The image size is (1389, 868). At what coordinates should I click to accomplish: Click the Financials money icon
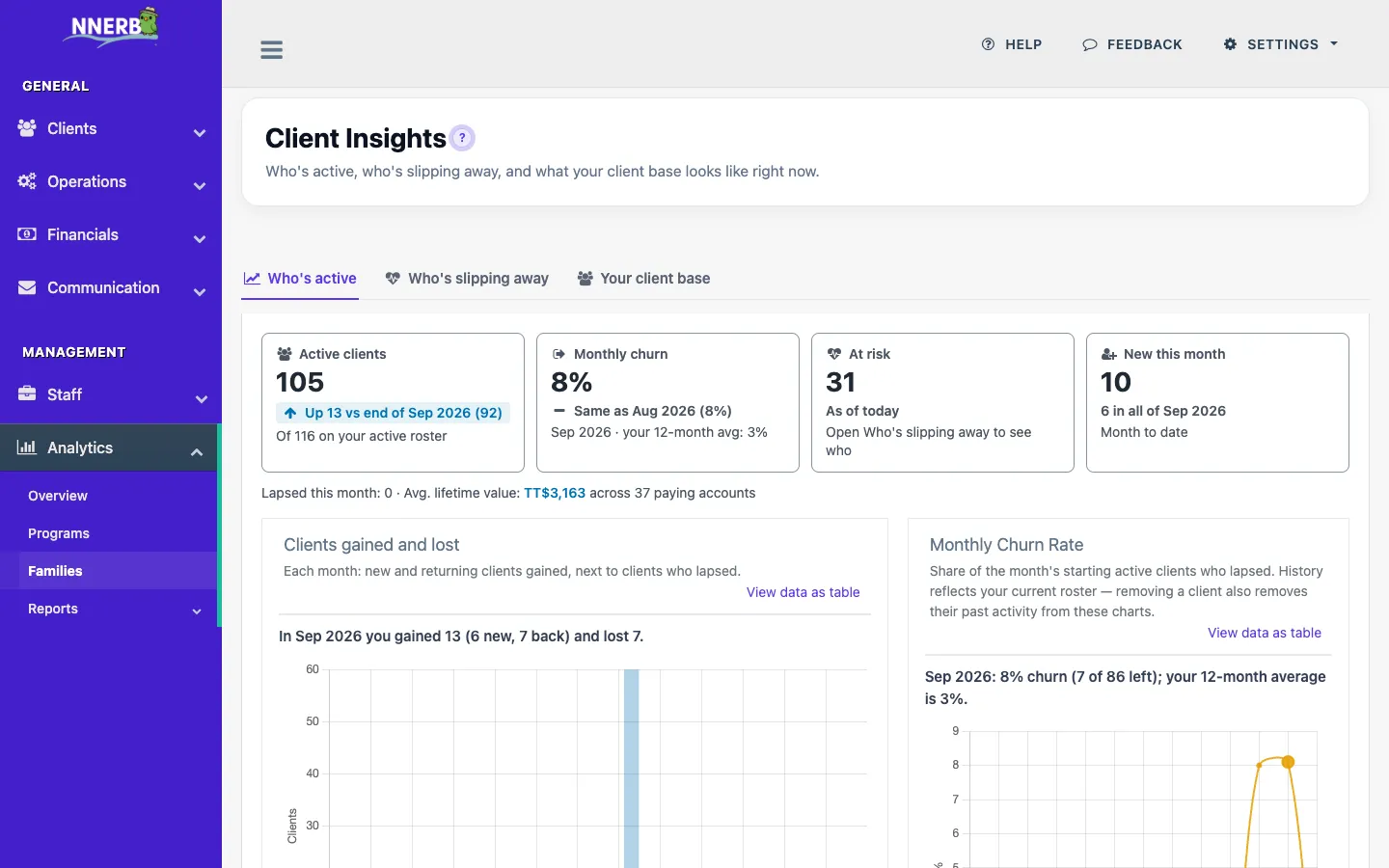tap(27, 234)
